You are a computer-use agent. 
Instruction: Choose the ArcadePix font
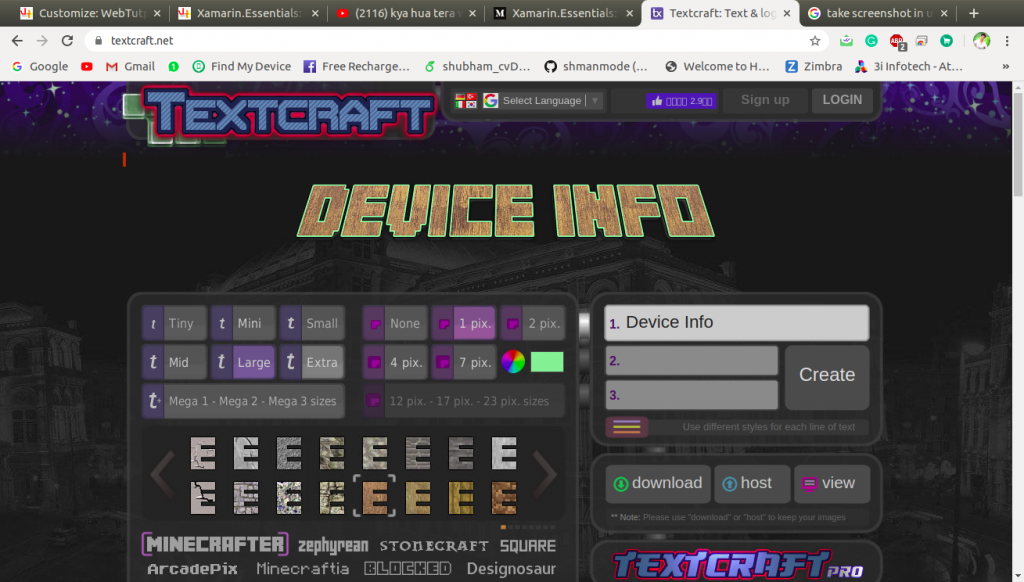(193, 569)
